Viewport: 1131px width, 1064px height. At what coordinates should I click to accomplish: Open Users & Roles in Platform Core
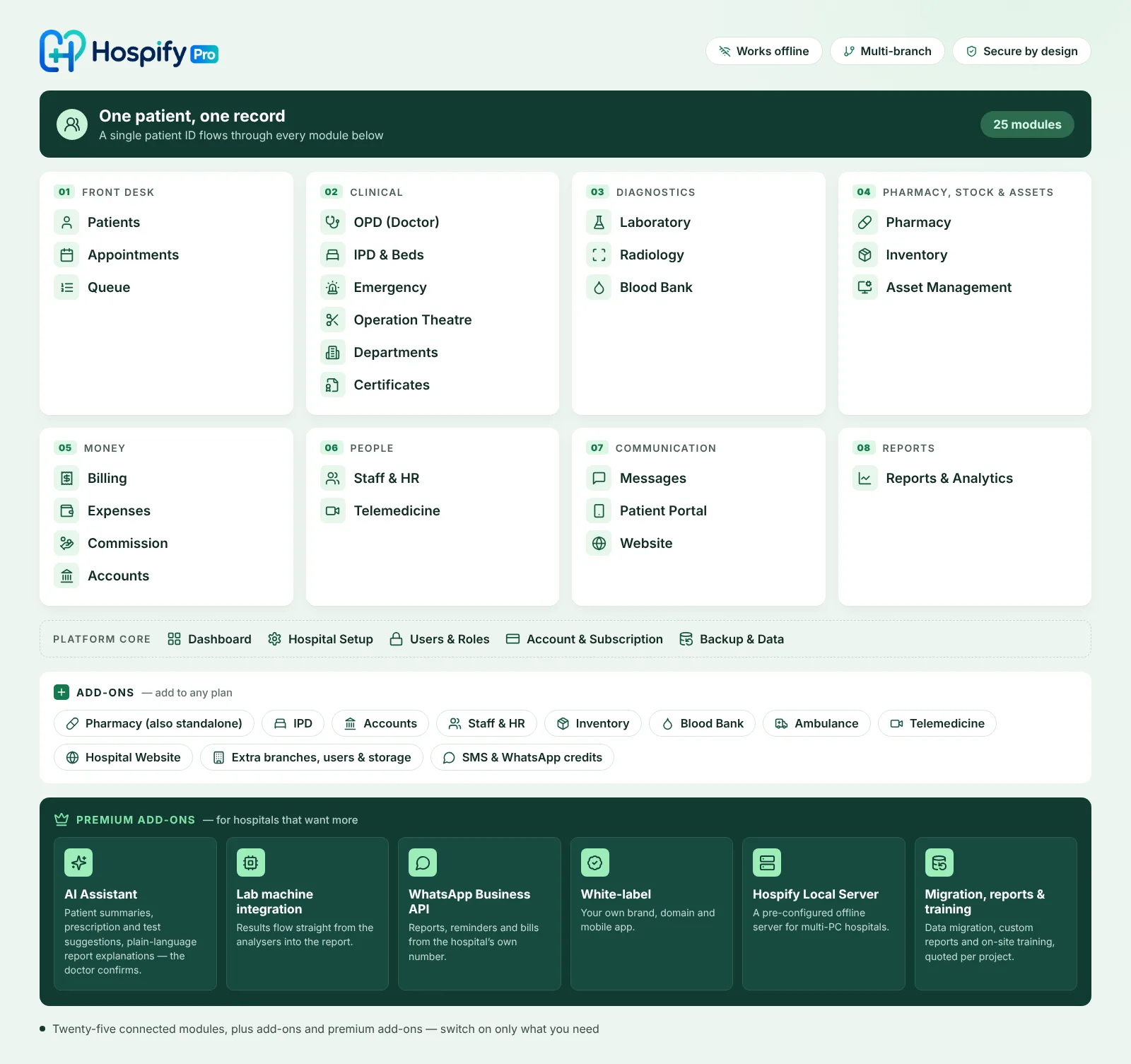(439, 639)
